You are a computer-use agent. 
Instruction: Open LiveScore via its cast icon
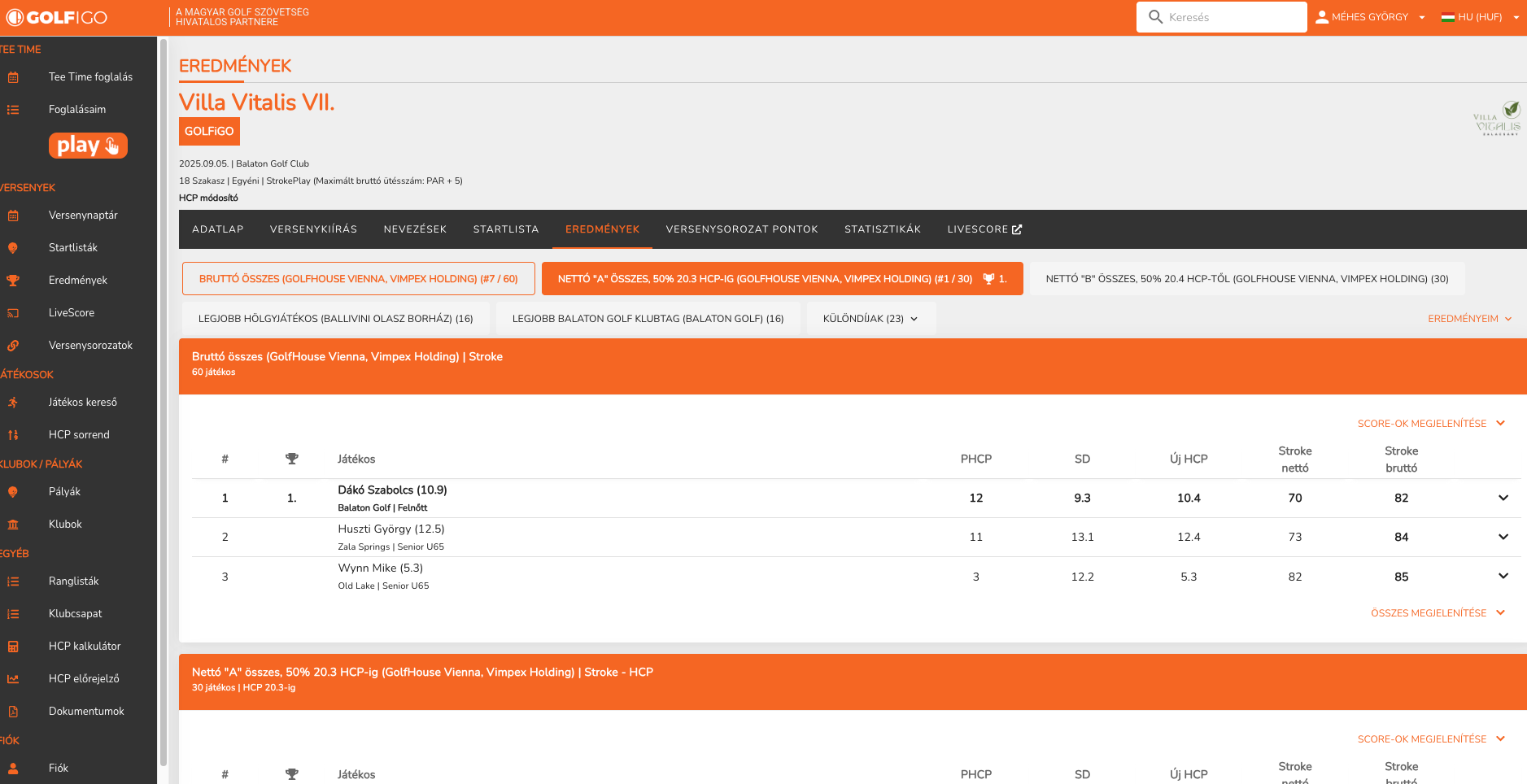coord(13,313)
